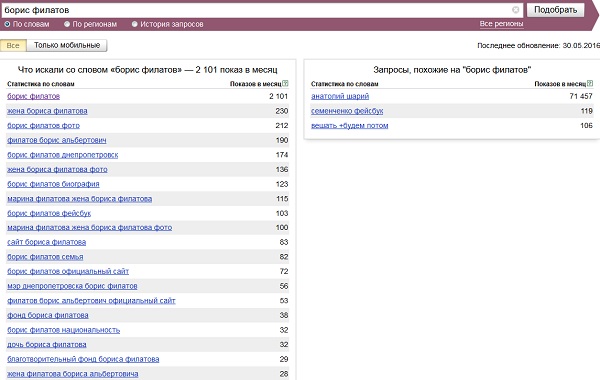Open the 'жена бориса филатова' link
Screen dimensions: 600x380
(47, 111)
